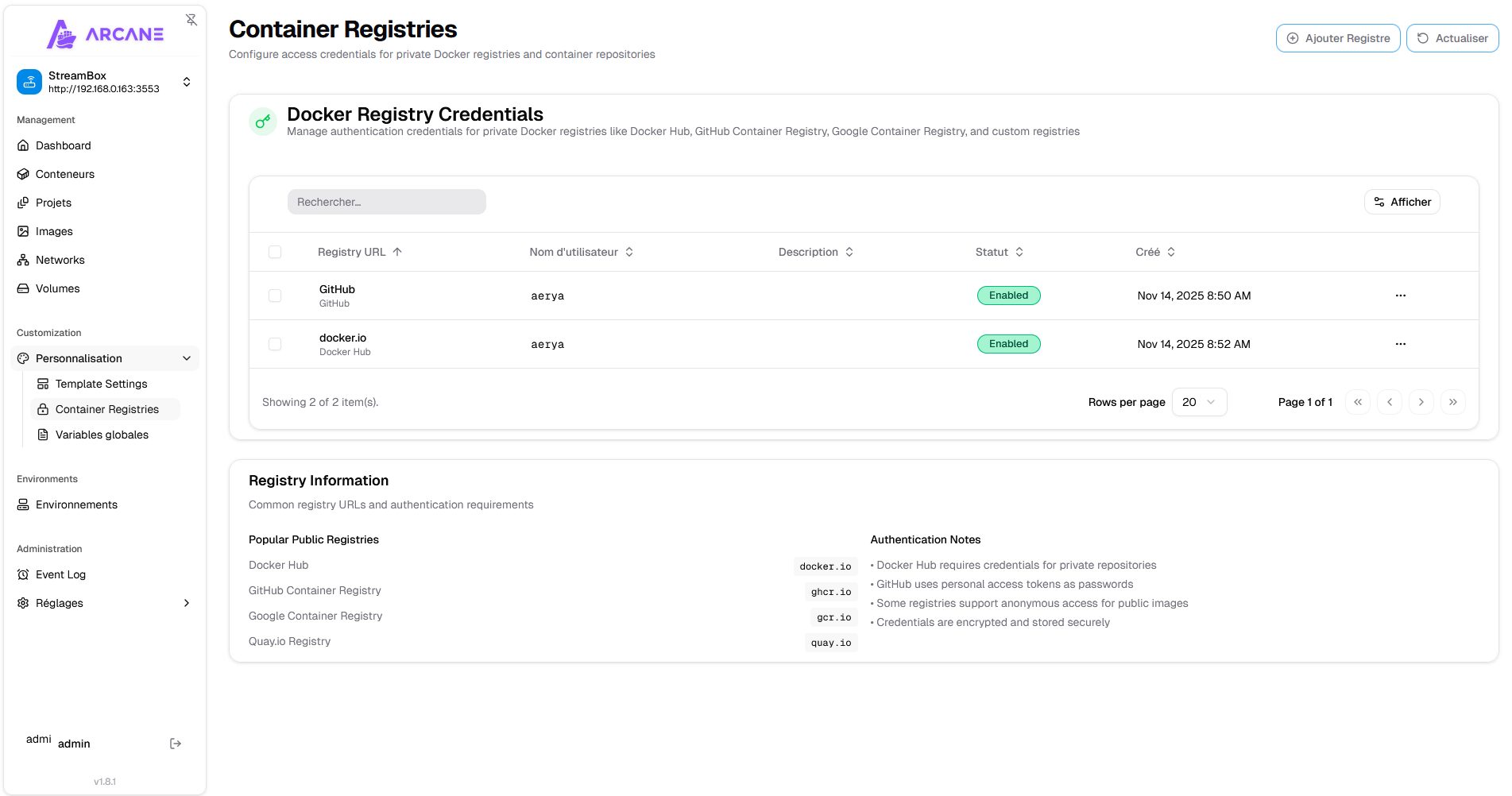The width and height of the screenshot is (1512, 796).
Task: Open the Projets section
Action: click(x=105, y=203)
